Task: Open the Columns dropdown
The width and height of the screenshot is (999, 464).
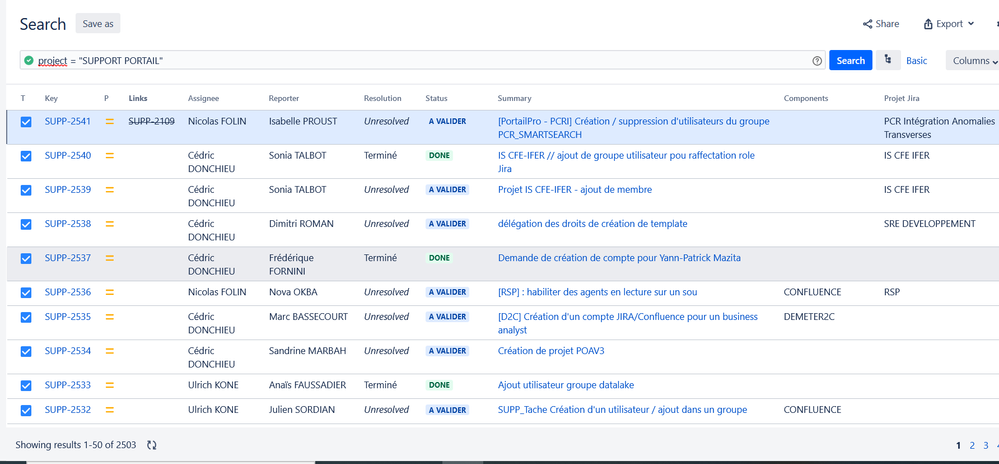Action: click(974, 61)
